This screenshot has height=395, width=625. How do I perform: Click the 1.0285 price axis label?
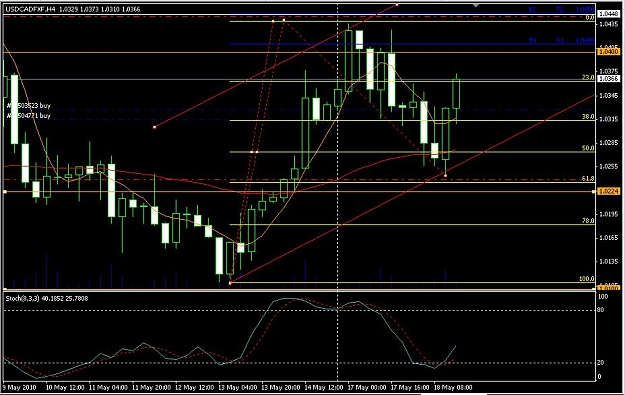608,143
